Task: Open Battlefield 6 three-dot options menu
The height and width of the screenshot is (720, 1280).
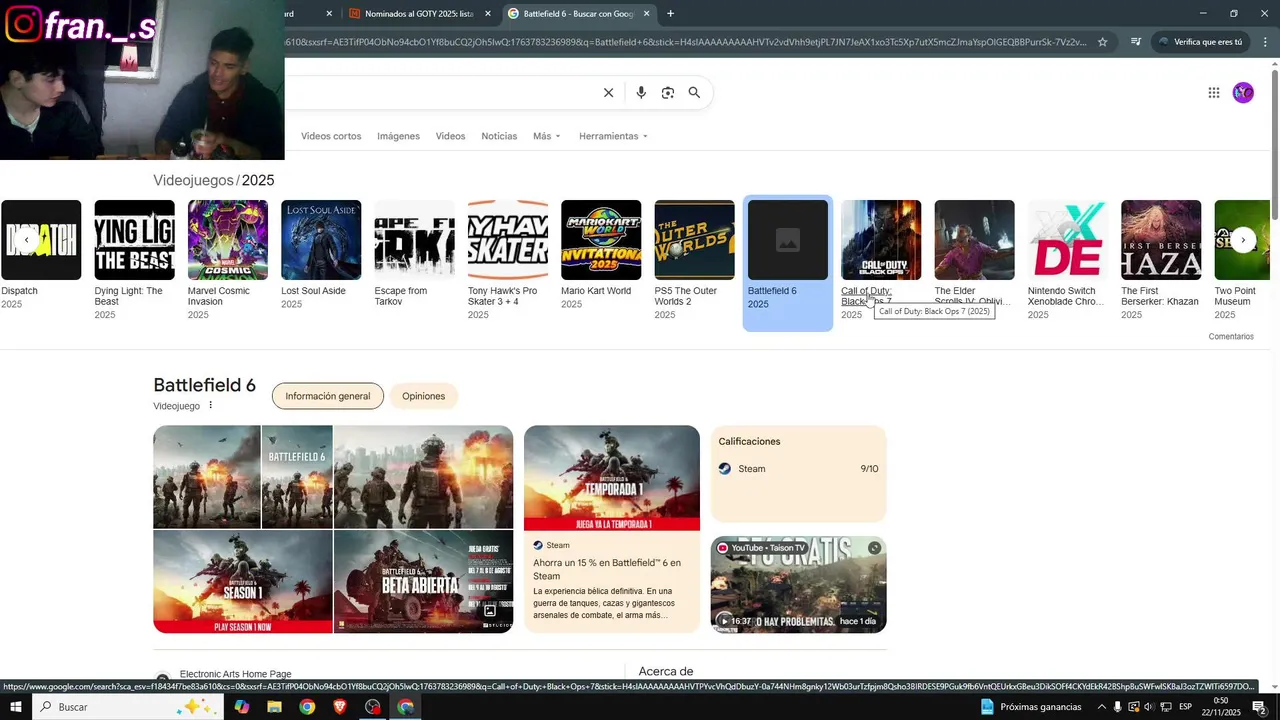Action: click(x=210, y=406)
